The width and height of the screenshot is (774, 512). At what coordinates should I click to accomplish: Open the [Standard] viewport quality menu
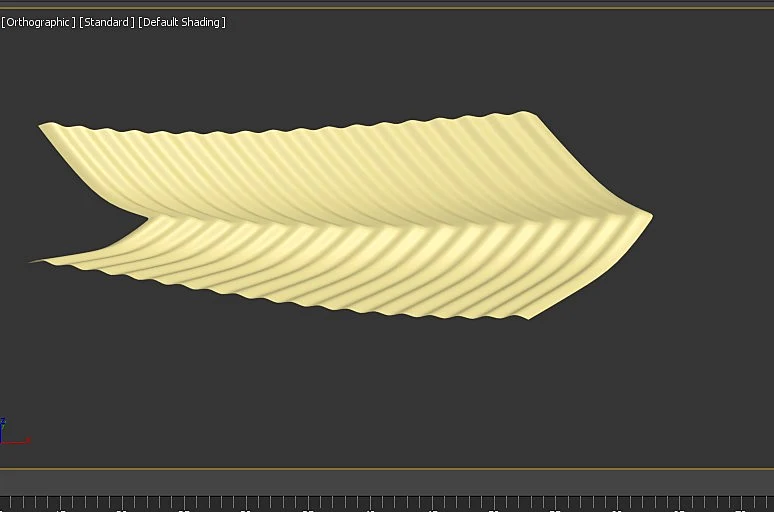[x=107, y=22]
